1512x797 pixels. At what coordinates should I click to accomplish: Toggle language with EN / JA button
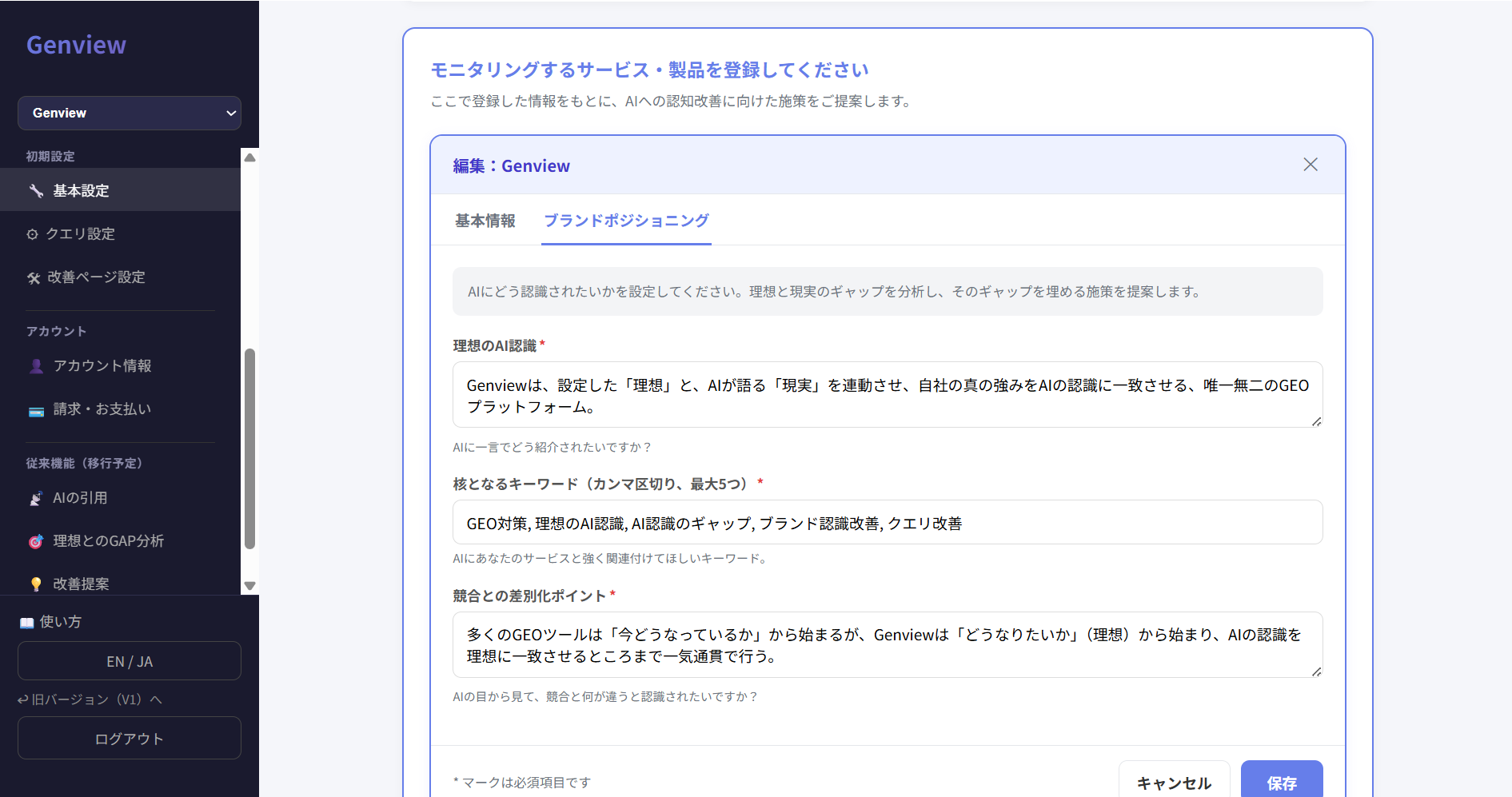pos(130,661)
